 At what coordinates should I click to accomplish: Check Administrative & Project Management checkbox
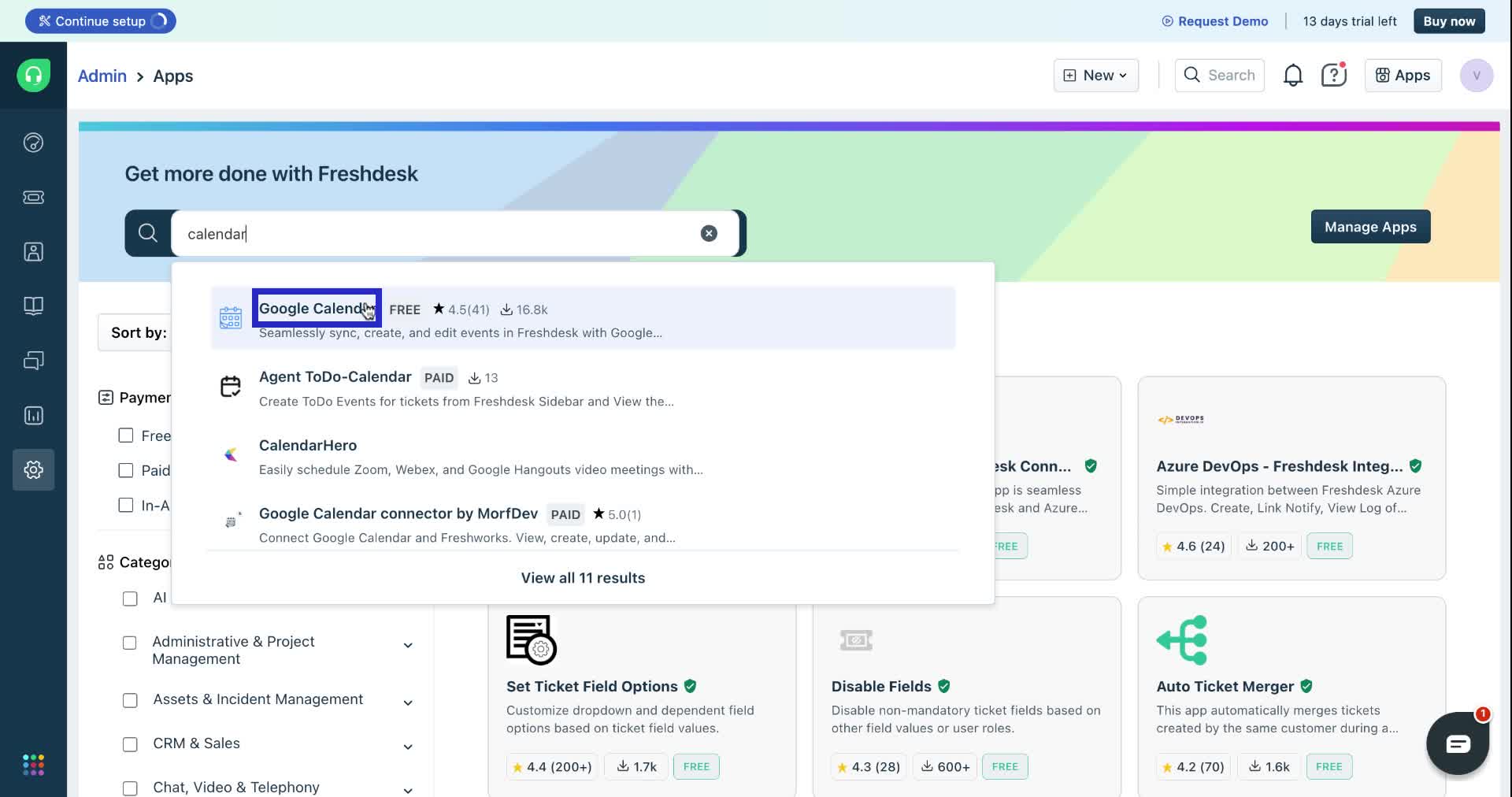tap(130, 643)
